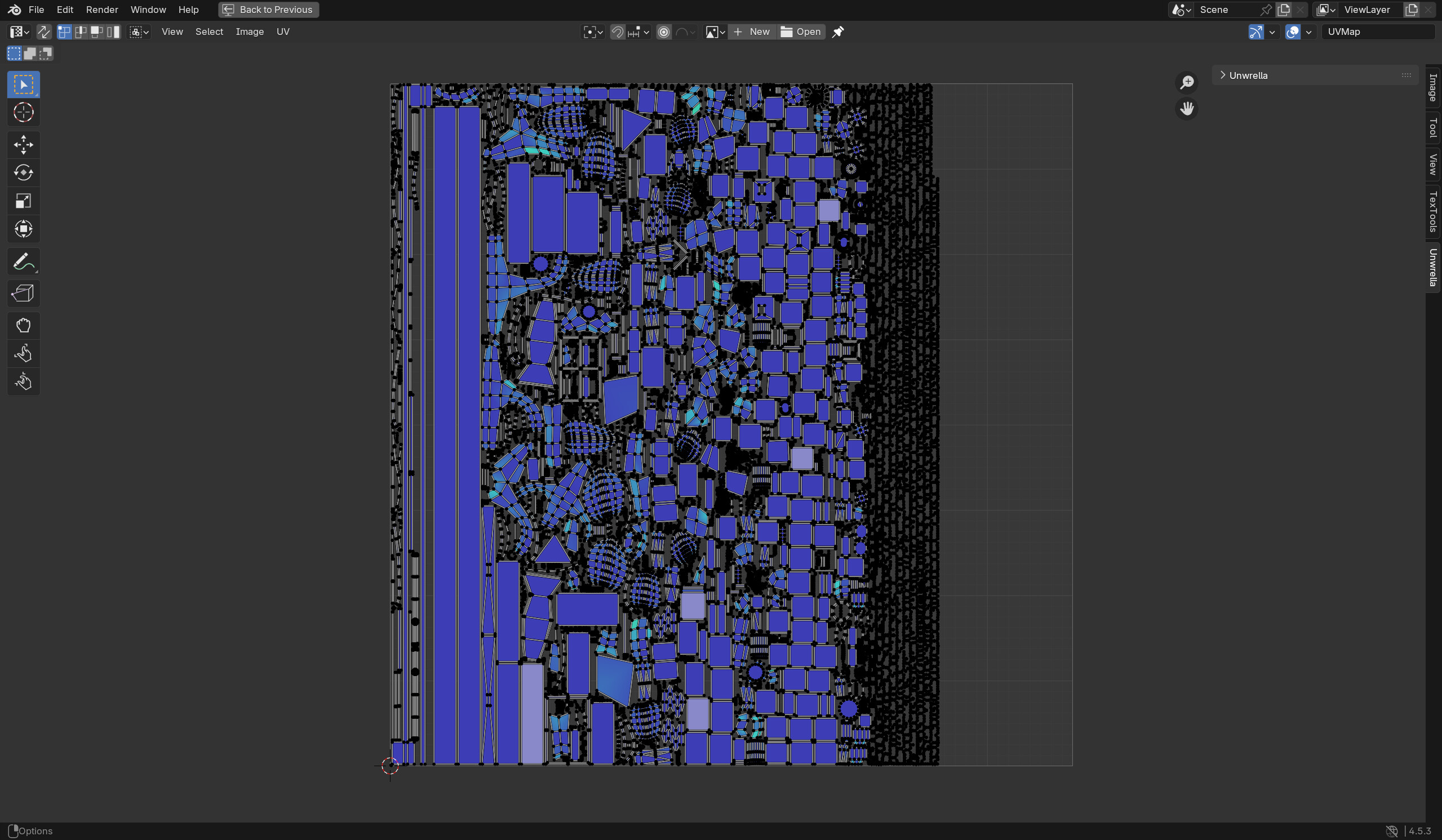Click the ViewLayer name field

(x=1369, y=10)
